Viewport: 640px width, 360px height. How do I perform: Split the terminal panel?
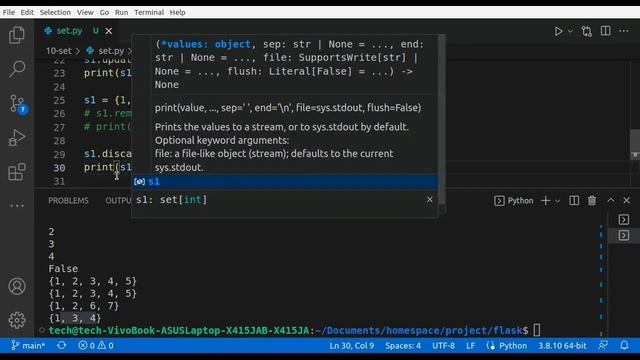(574, 200)
